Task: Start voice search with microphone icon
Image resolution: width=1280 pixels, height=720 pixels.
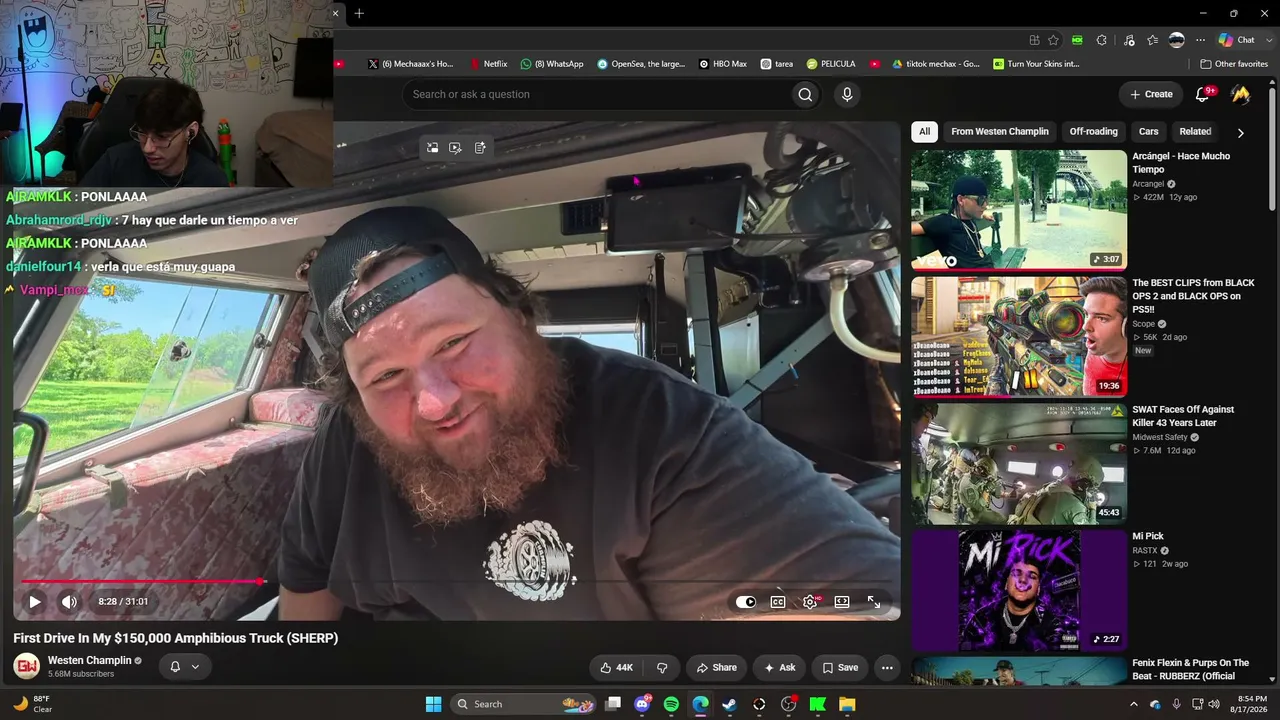Action: (847, 94)
